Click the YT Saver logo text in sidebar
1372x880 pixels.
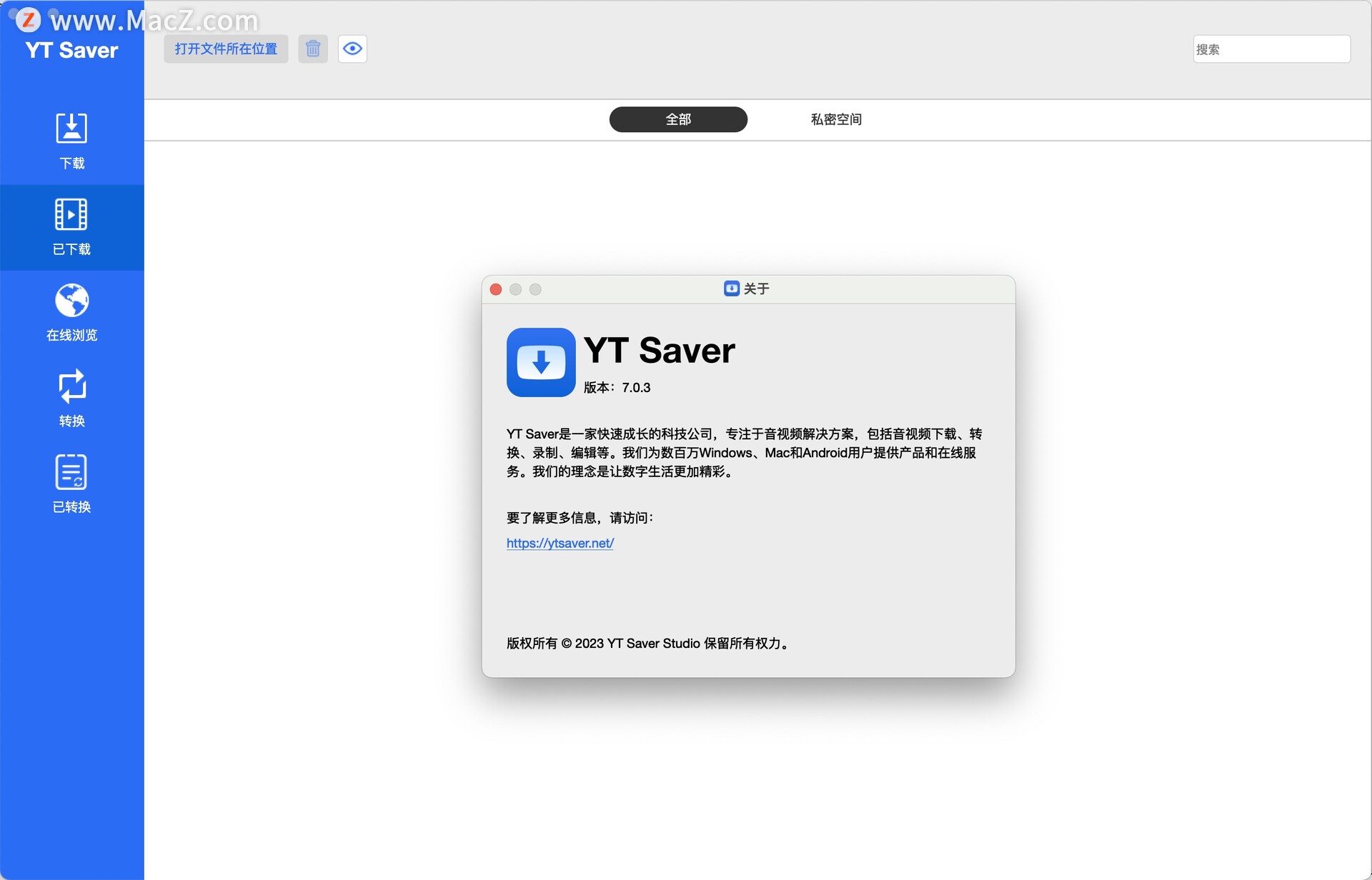tap(71, 50)
